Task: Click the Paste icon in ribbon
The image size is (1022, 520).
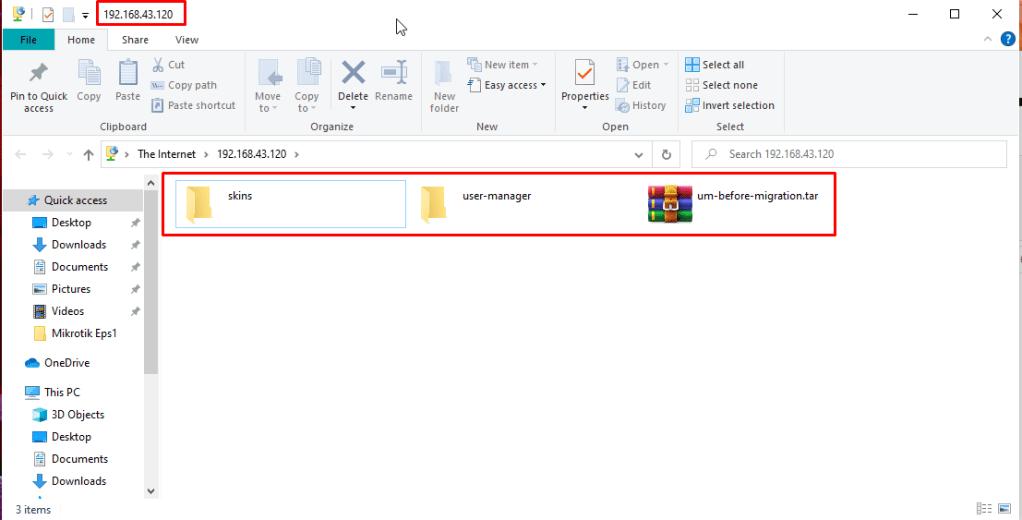Action: tap(128, 78)
